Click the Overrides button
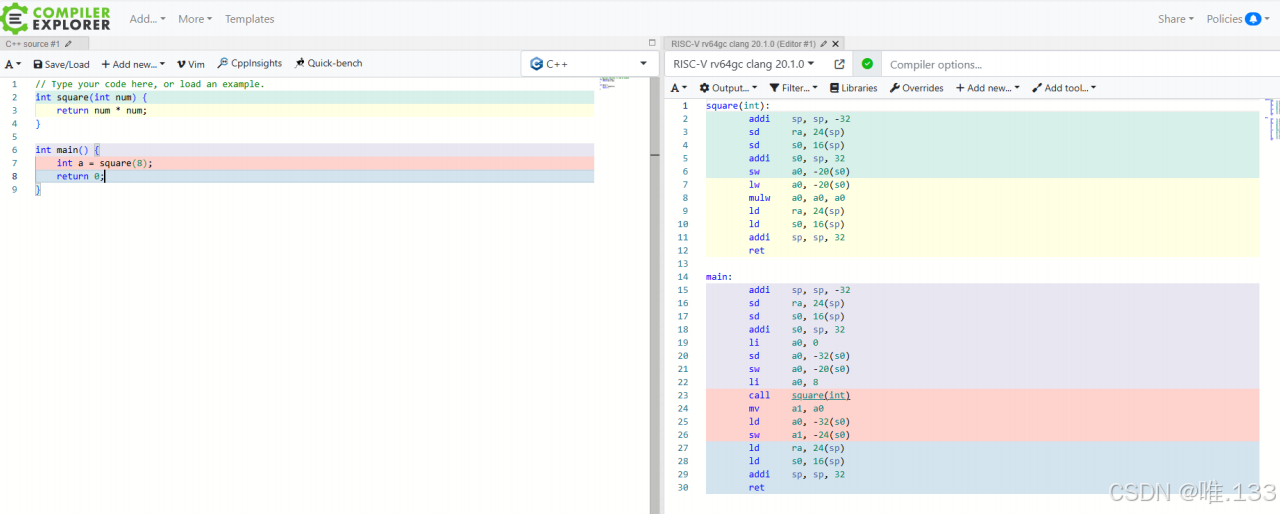 916,88
